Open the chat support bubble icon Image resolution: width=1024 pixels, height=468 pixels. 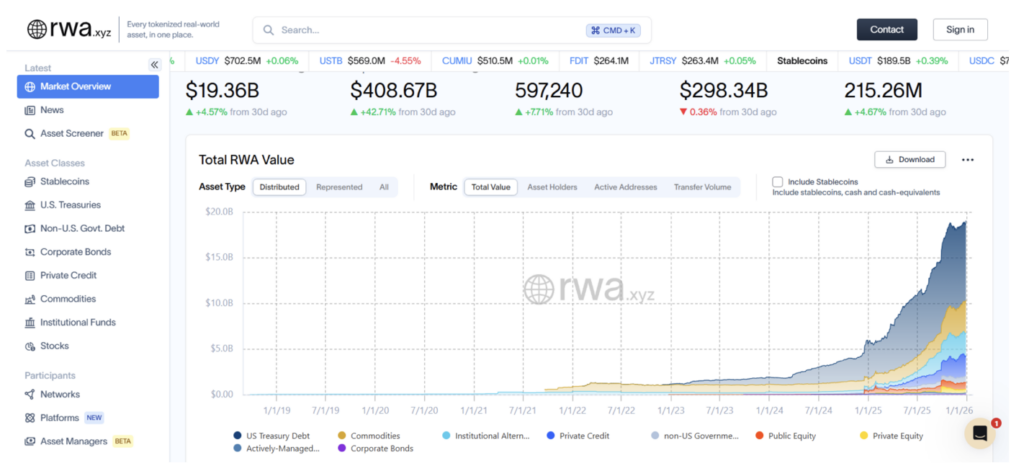point(980,433)
